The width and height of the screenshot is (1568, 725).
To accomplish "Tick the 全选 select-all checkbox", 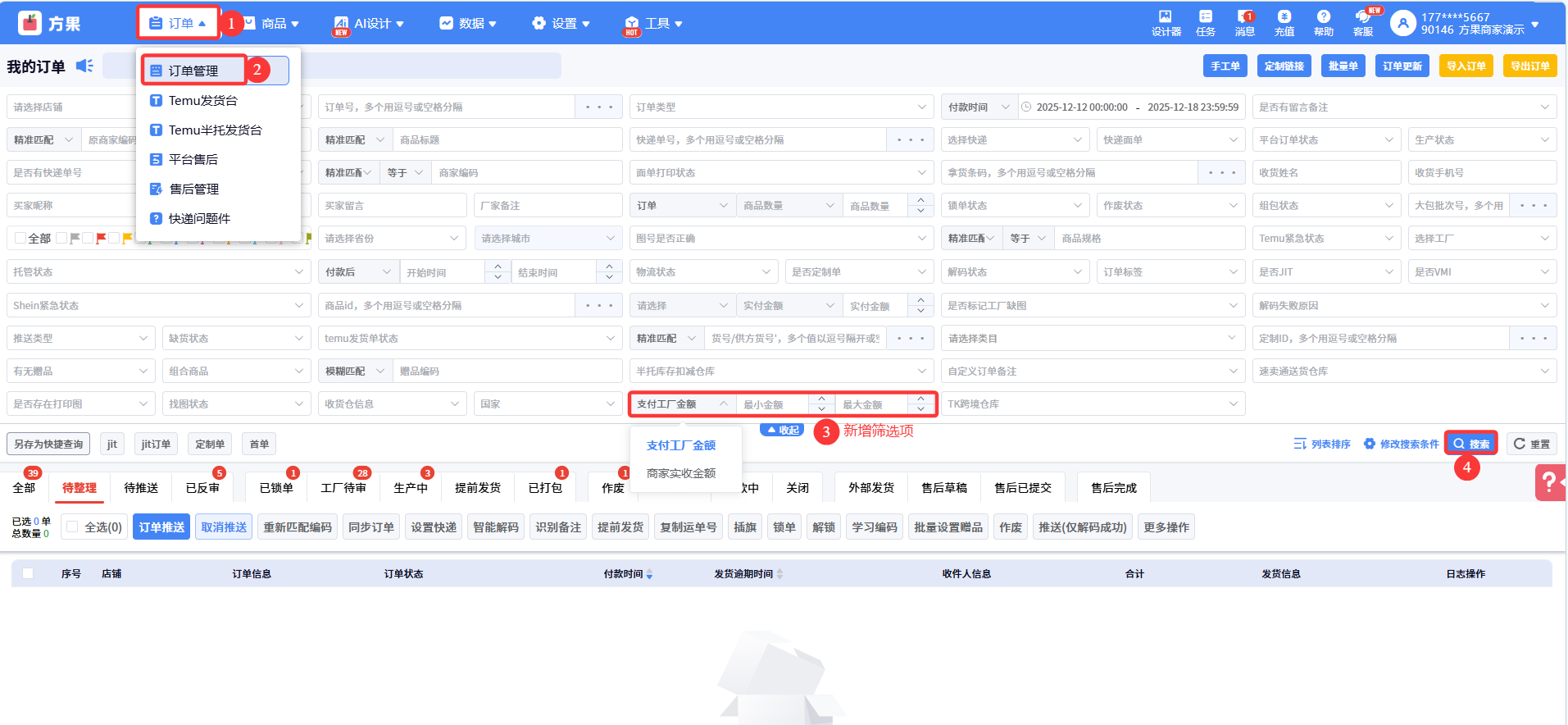I will coord(73,527).
